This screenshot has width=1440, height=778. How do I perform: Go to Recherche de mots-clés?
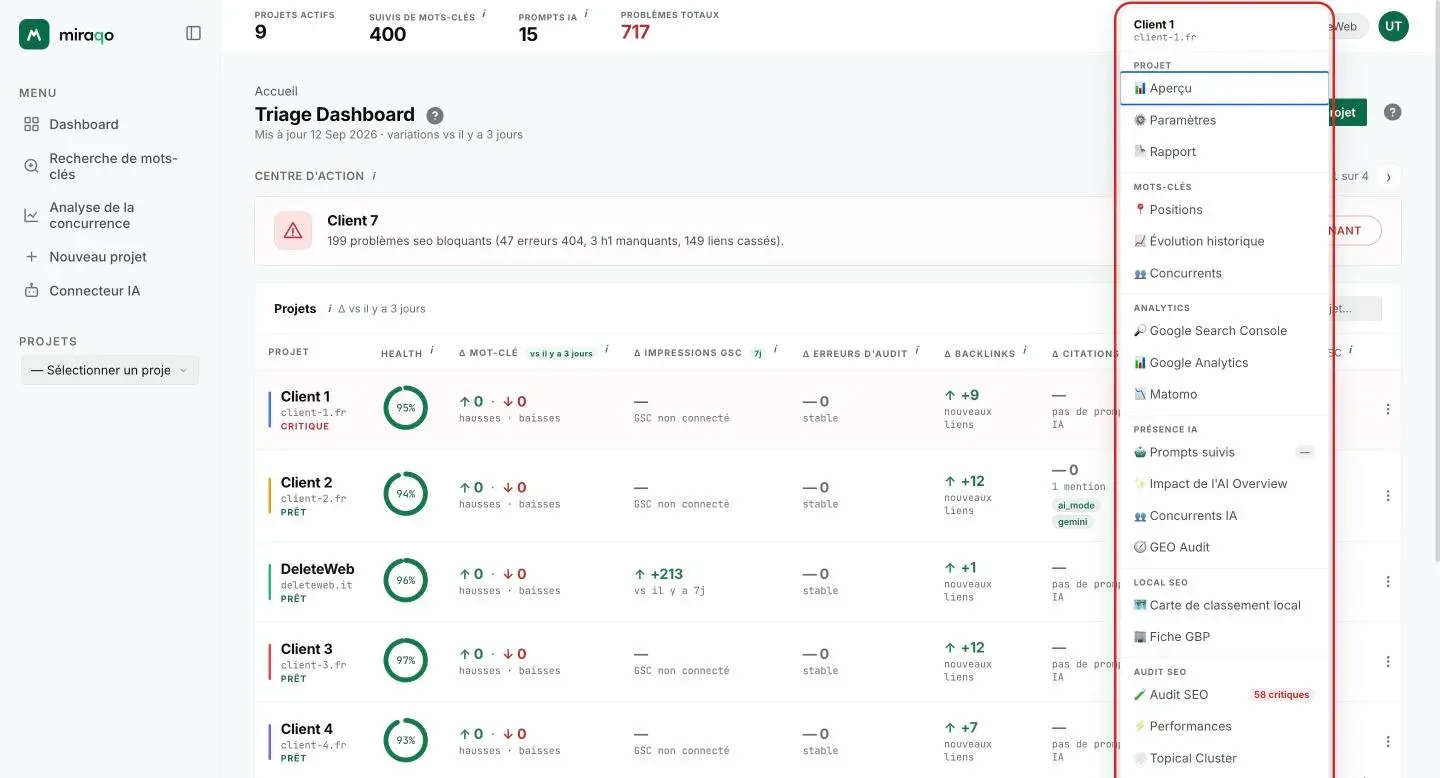110,166
